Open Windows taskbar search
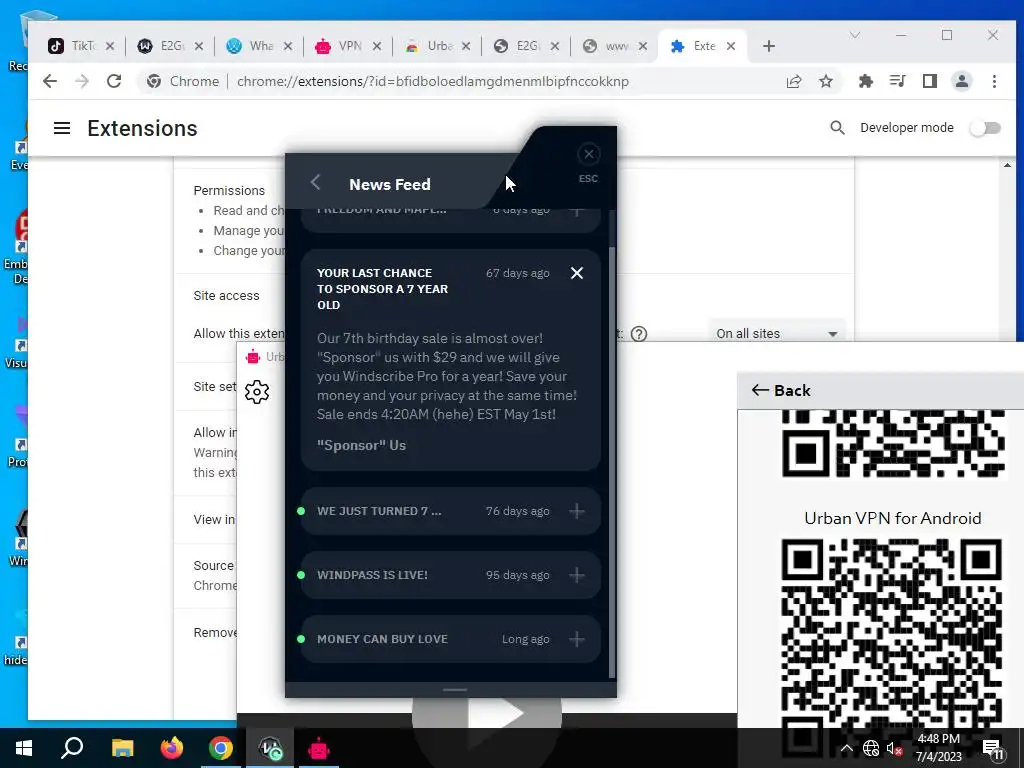Screen dimensions: 1024x768 point(72,748)
